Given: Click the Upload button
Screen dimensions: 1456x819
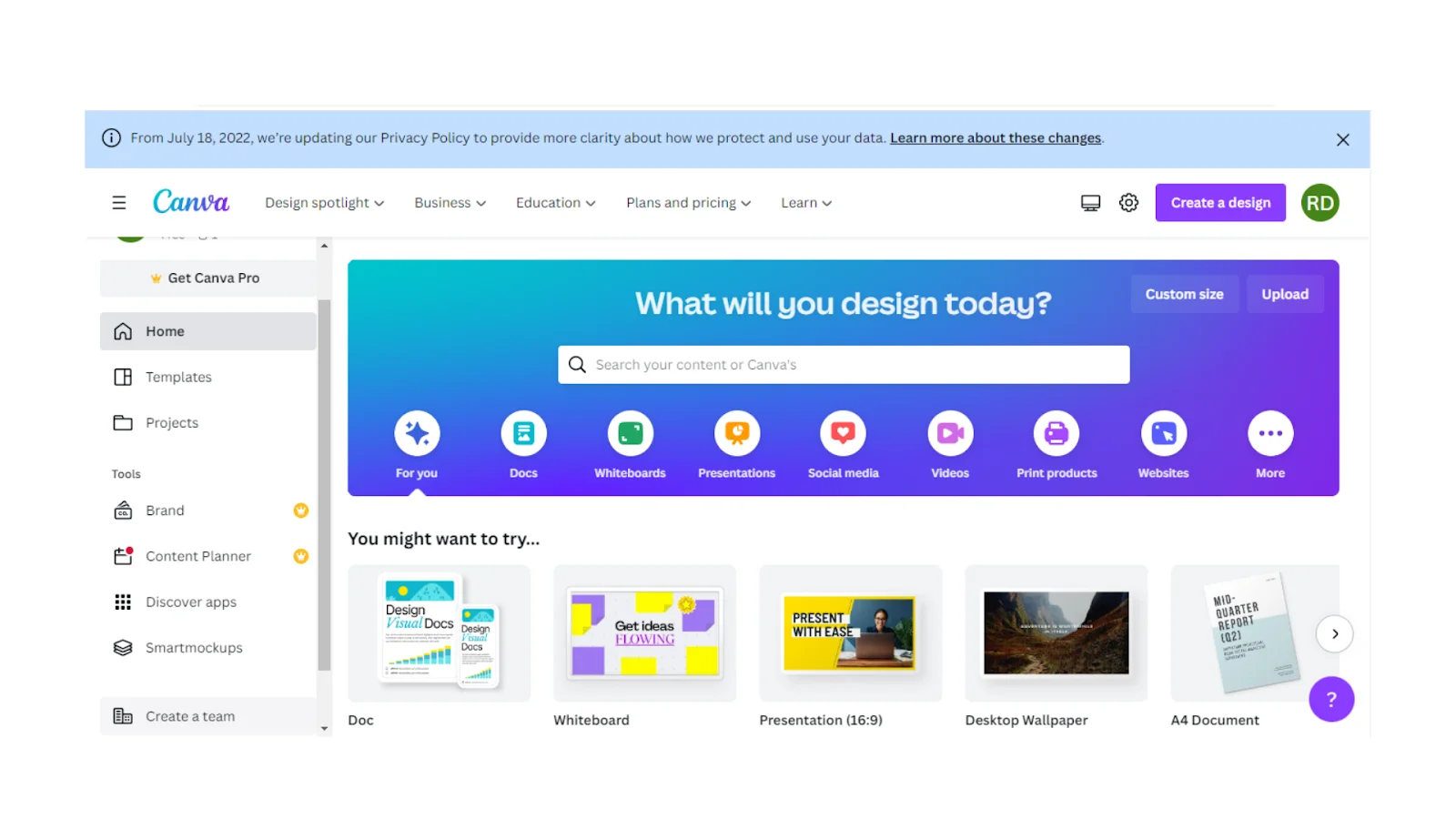Looking at the screenshot, I should click(1285, 294).
